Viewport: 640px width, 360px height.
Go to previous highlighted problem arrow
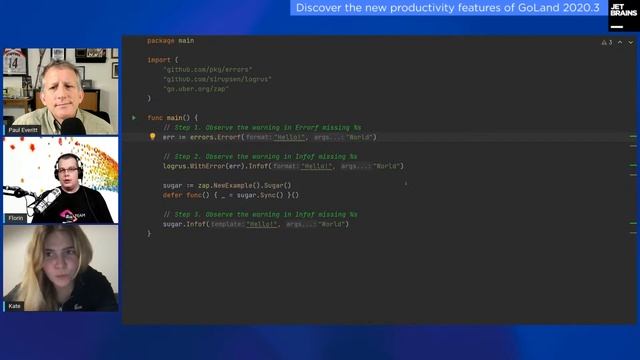tap(620, 42)
